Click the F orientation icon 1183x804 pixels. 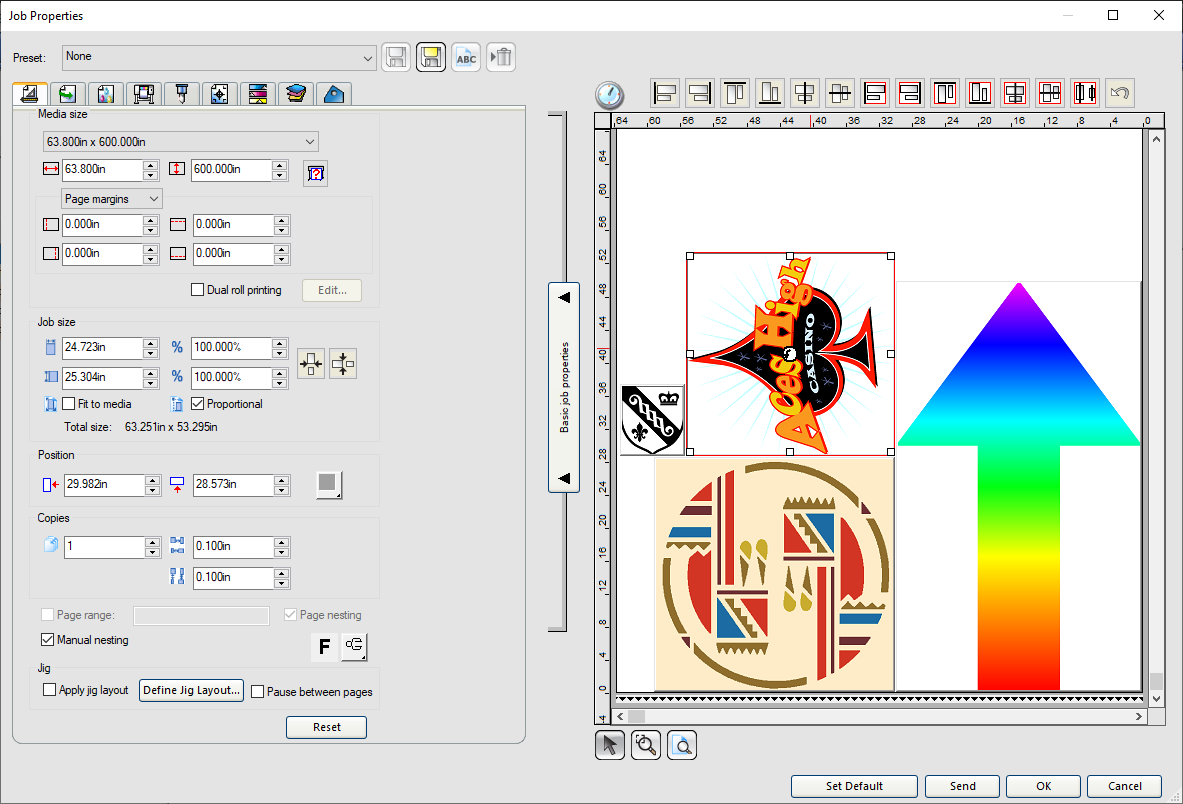(x=324, y=648)
